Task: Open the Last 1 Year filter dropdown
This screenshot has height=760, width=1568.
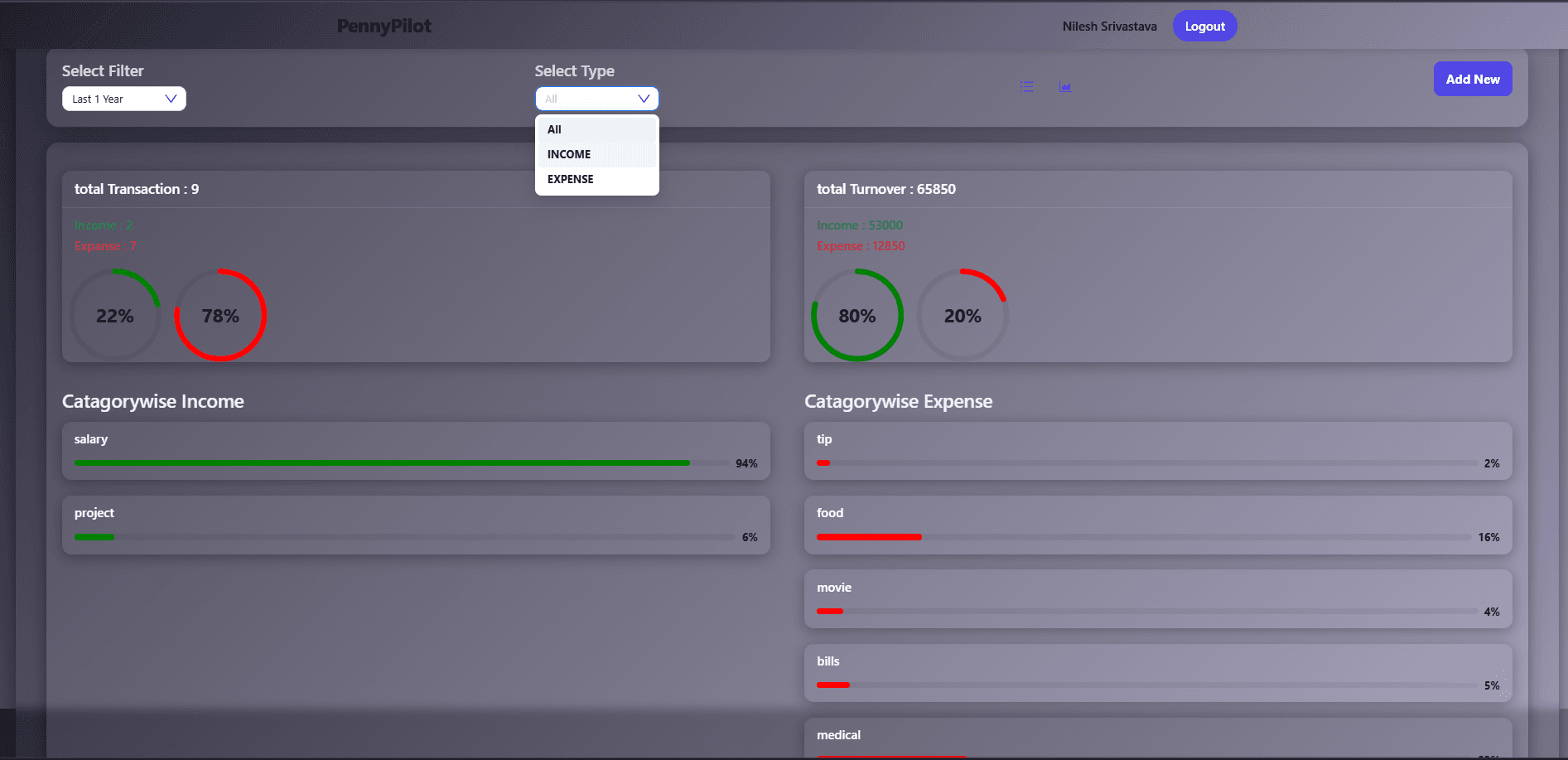Action: pyautogui.click(x=123, y=99)
